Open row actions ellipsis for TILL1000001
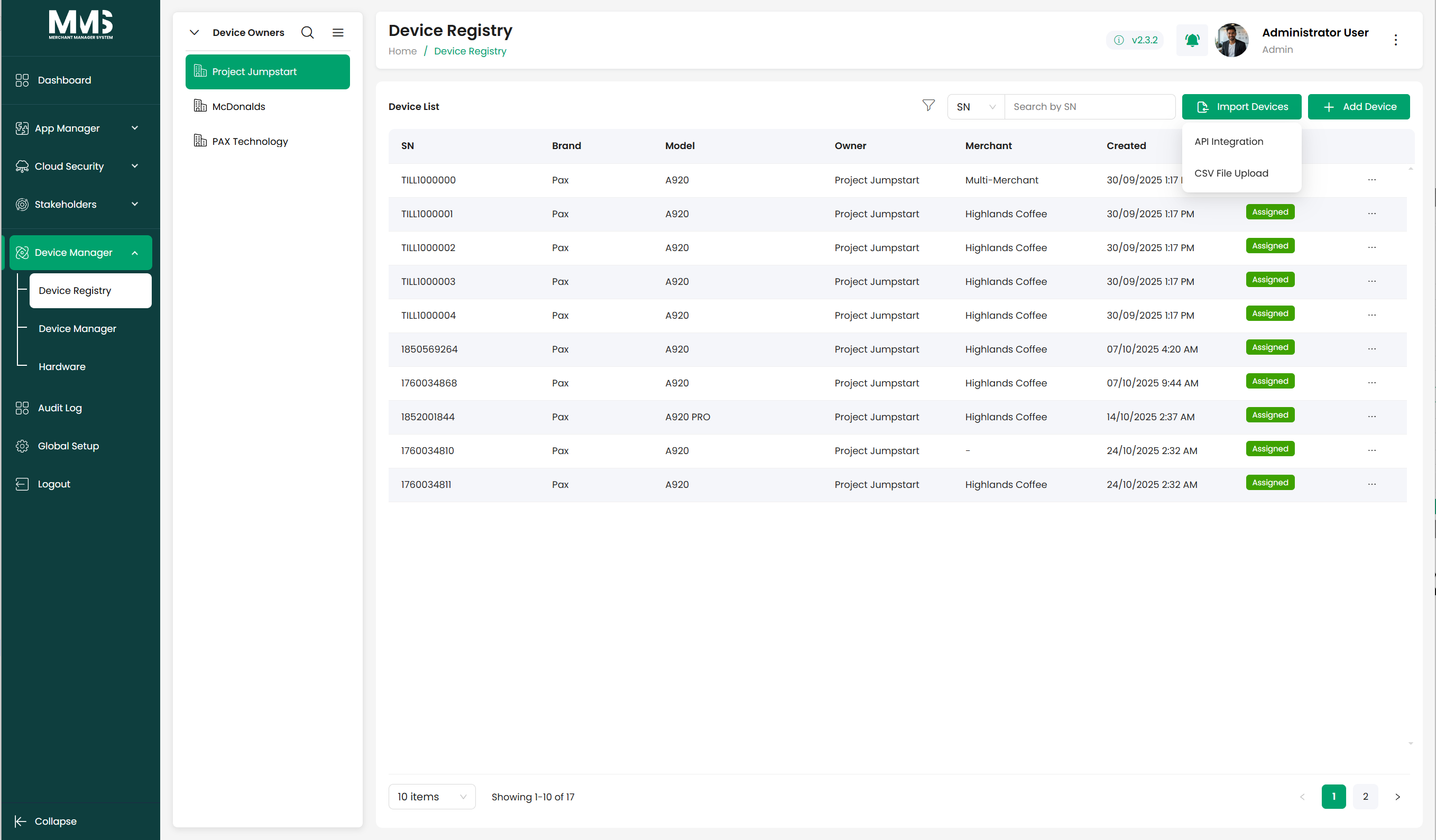1436x840 pixels. coord(1371,214)
